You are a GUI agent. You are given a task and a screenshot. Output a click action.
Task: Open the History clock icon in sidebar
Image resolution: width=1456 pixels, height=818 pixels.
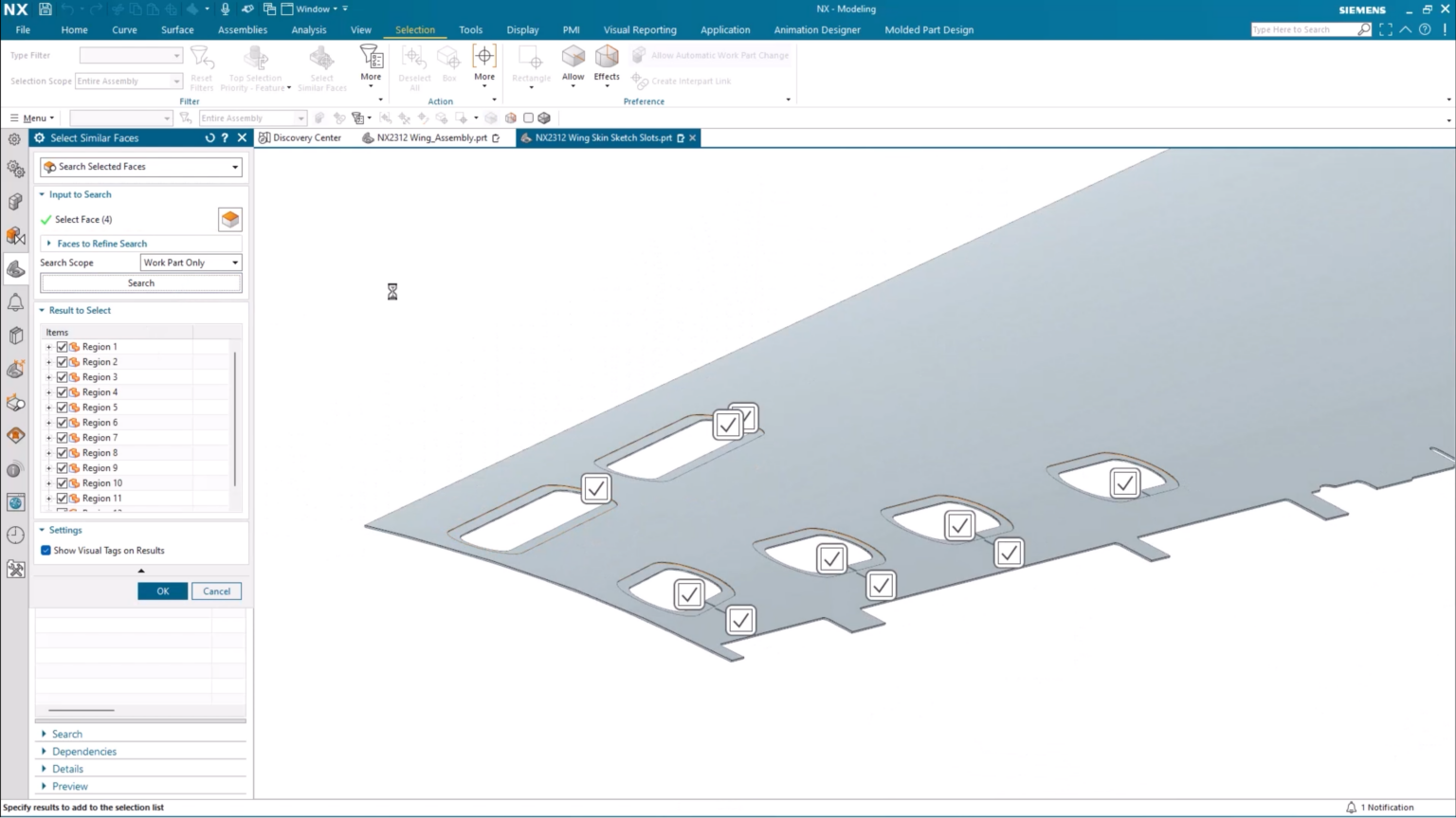[x=15, y=536]
